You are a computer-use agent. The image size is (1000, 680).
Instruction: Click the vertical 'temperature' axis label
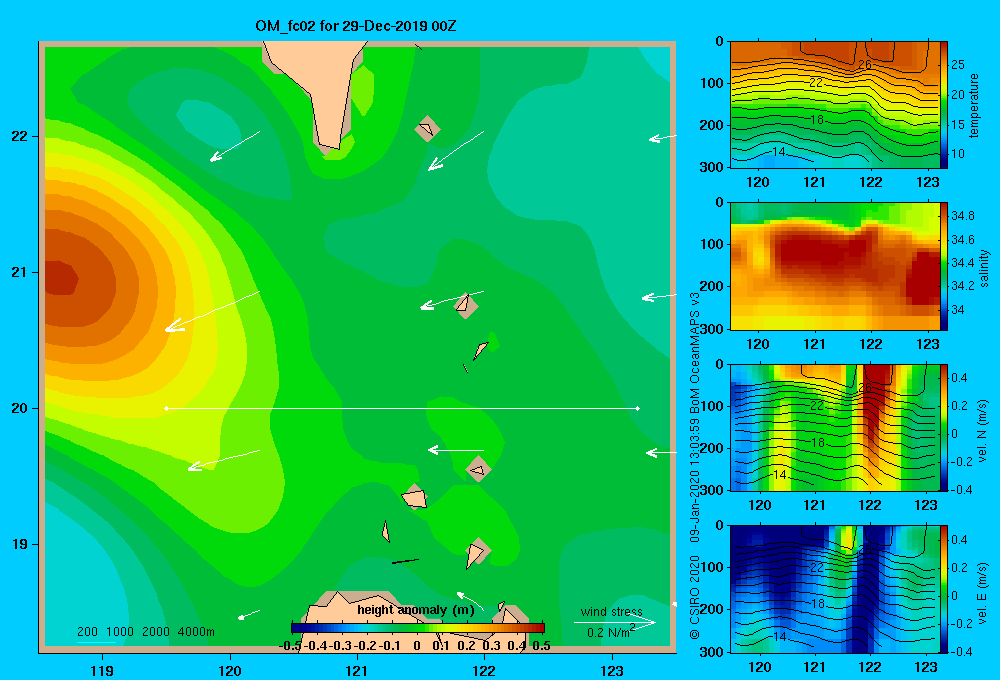(x=974, y=105)
